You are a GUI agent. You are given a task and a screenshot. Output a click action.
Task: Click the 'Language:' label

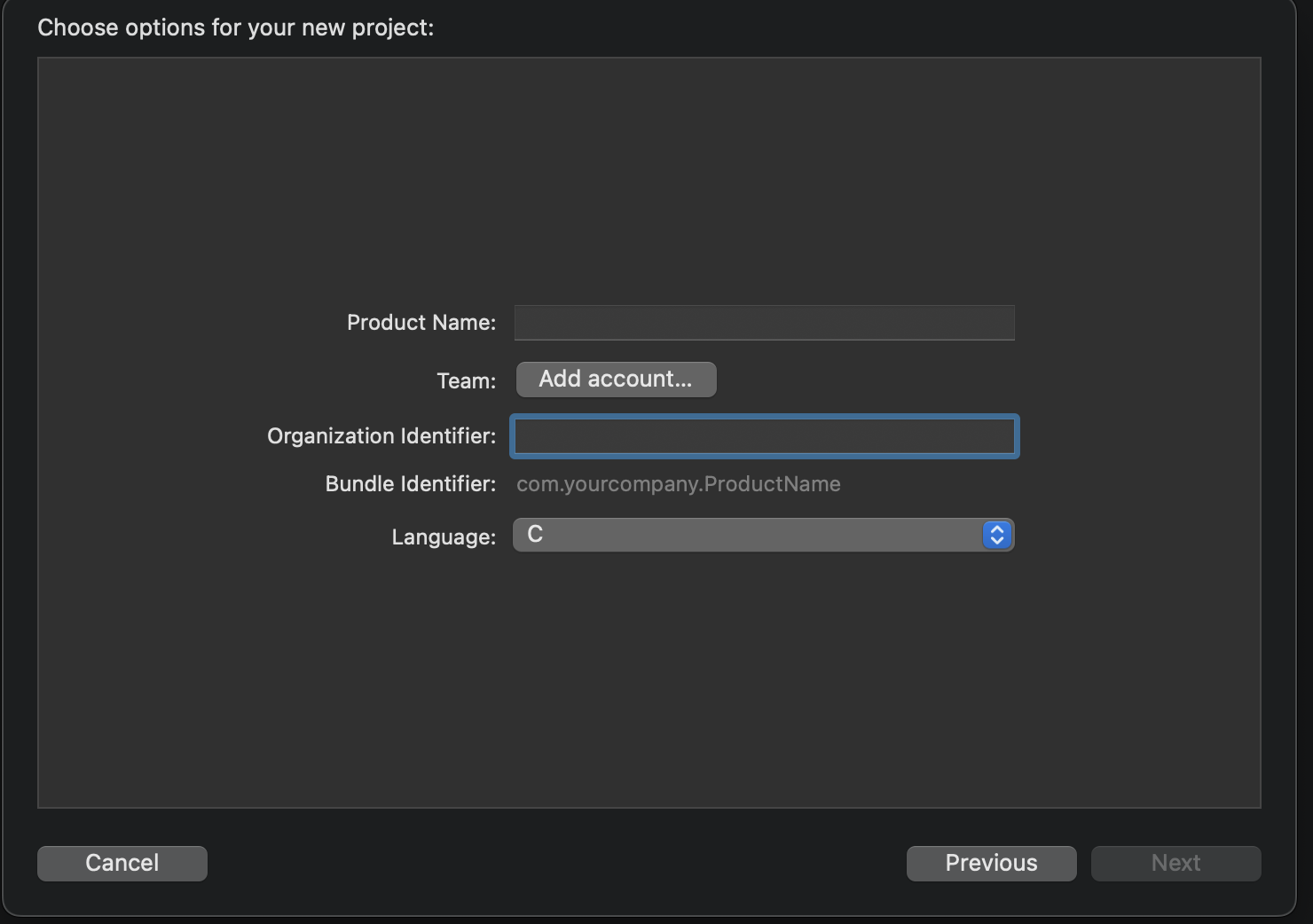point(444,537)
